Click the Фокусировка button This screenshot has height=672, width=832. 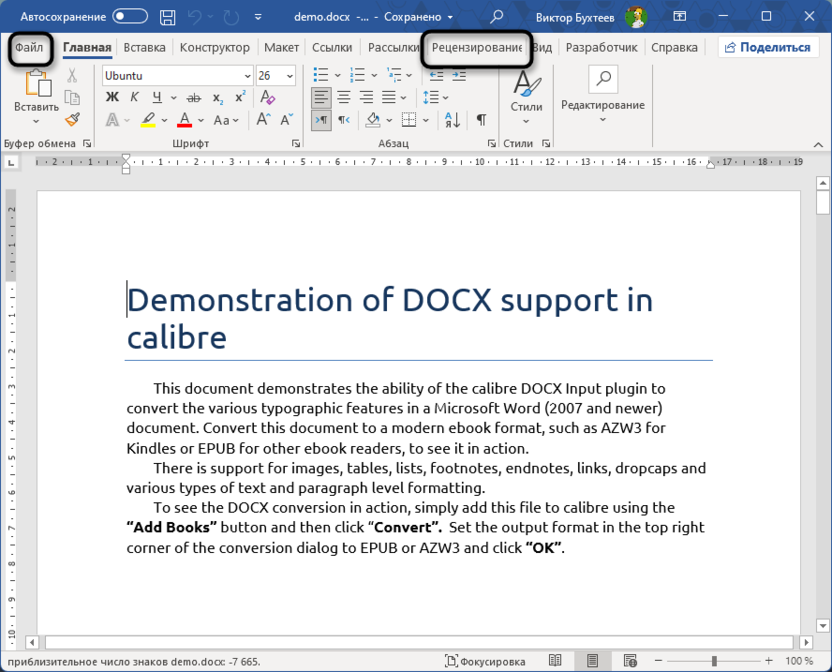coord(485,661)
